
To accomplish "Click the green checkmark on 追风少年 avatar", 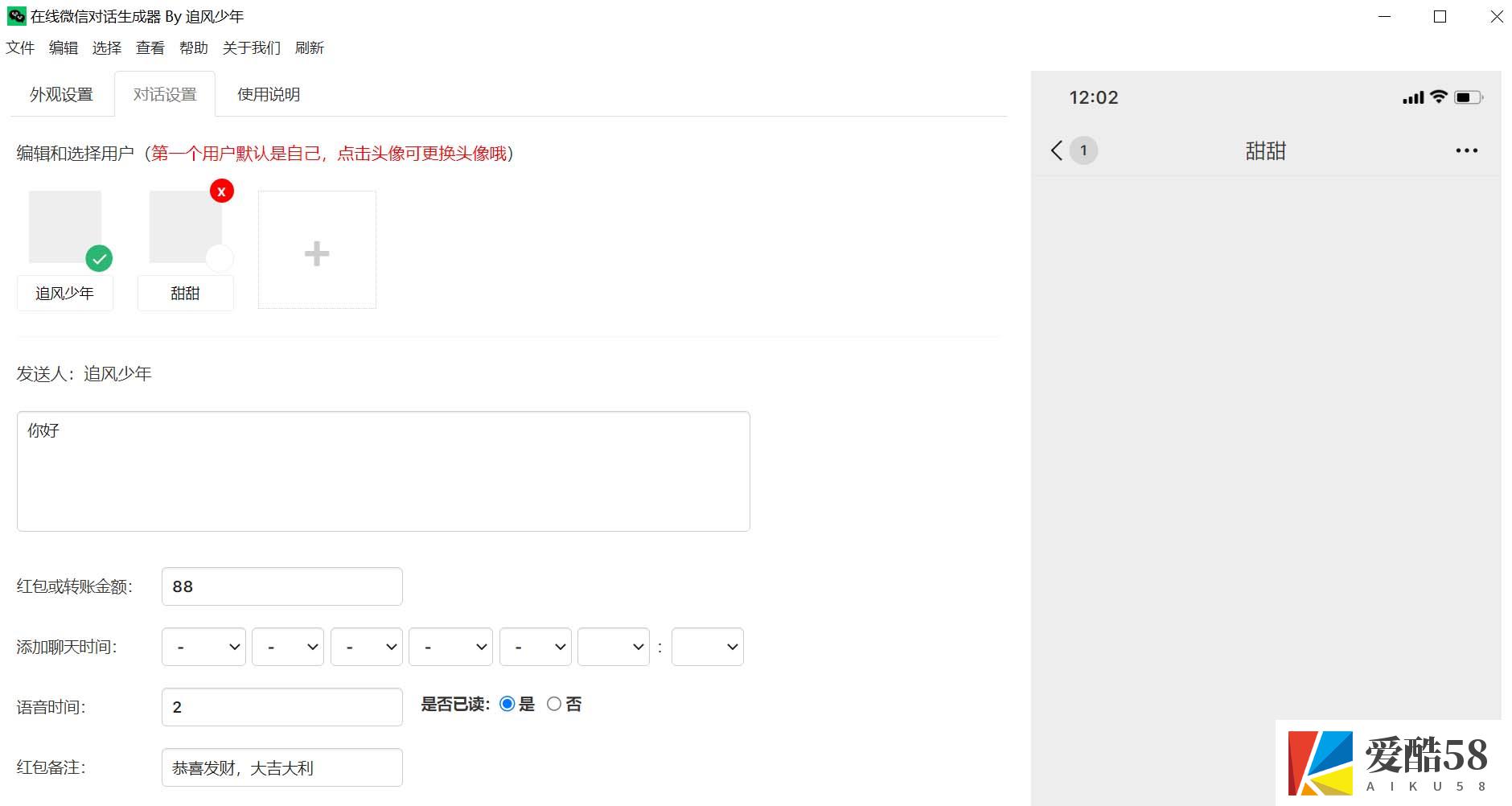I will [99, 258].
